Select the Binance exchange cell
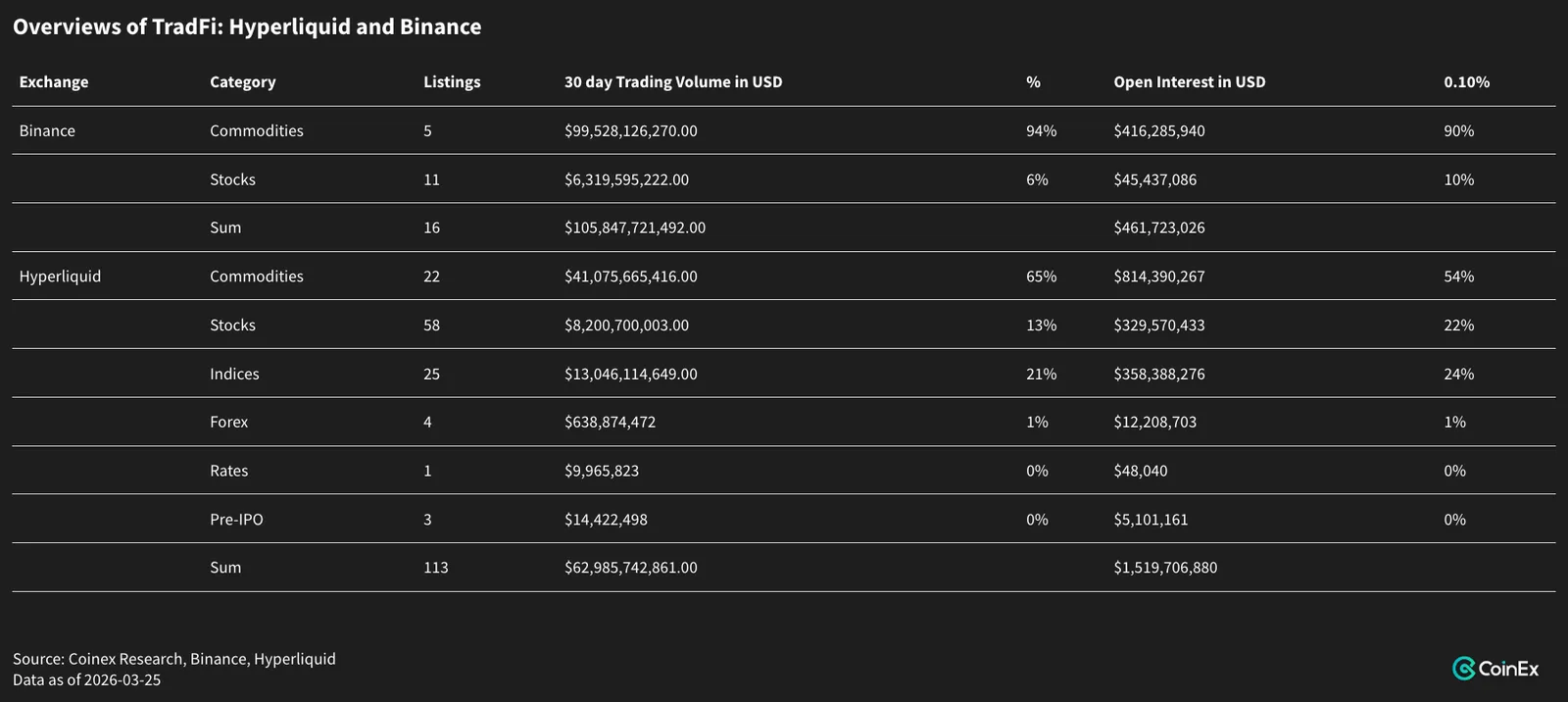 click(47, 130)
